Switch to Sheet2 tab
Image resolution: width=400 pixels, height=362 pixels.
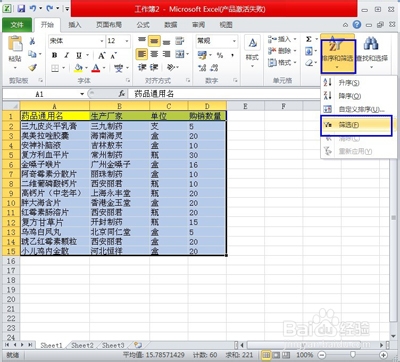[x=82, y=345]
